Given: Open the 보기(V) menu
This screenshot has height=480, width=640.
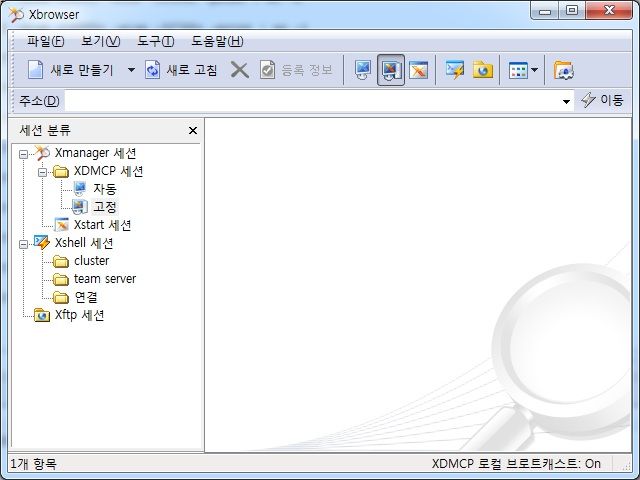Looking at the screenshot, I should [x=100, y=41].
